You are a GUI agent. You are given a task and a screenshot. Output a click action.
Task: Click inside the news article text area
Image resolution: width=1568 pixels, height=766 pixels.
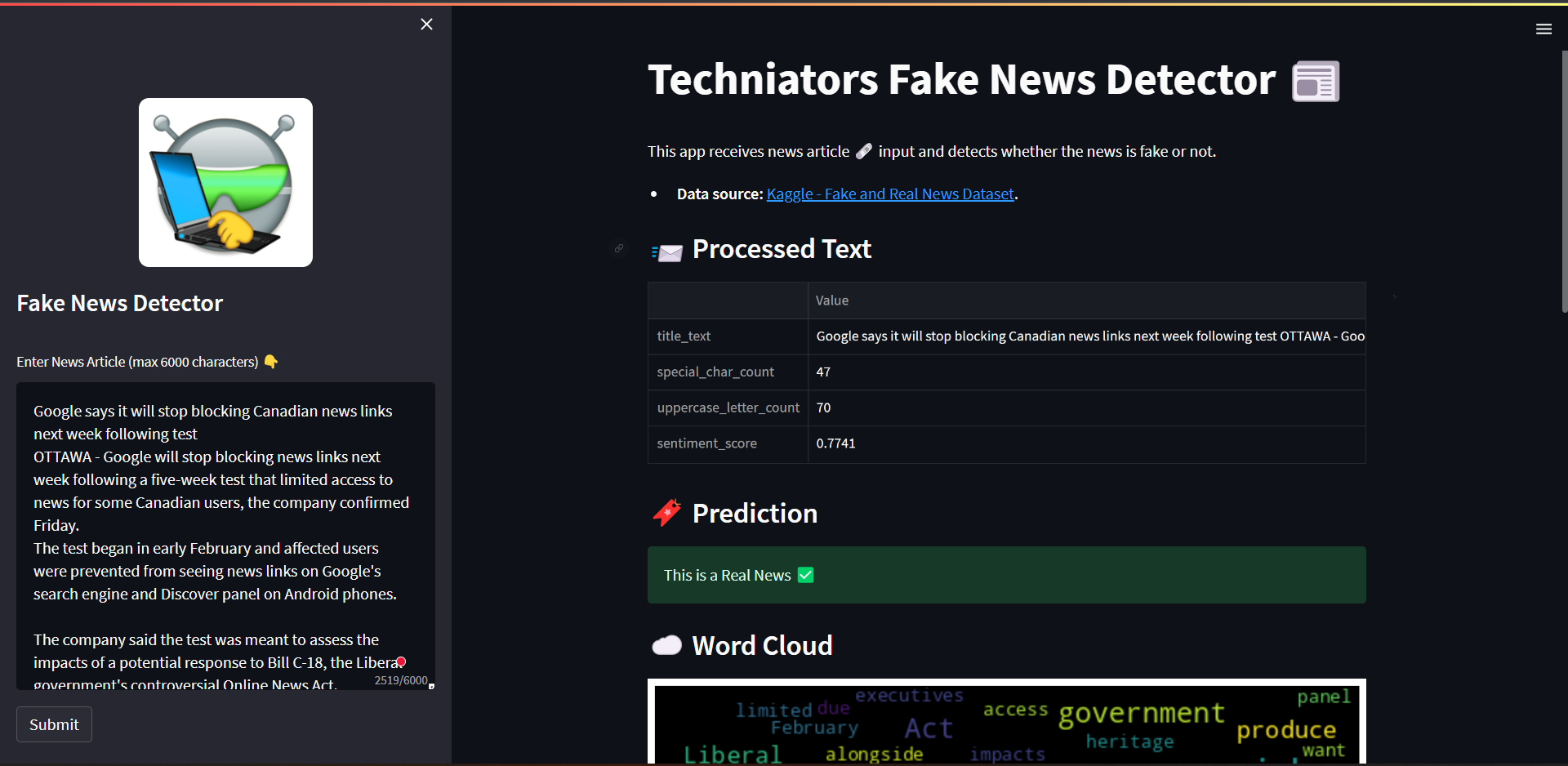(225, 536)
